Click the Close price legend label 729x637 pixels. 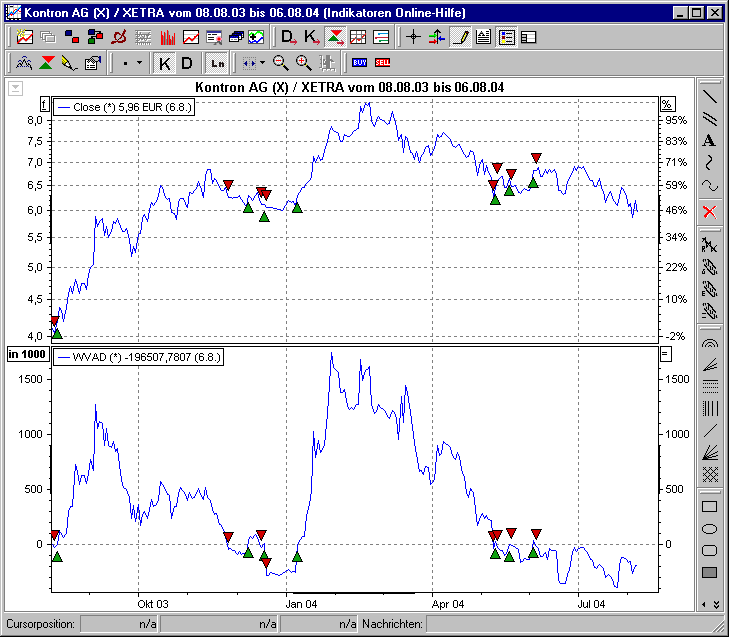[123, 105]
